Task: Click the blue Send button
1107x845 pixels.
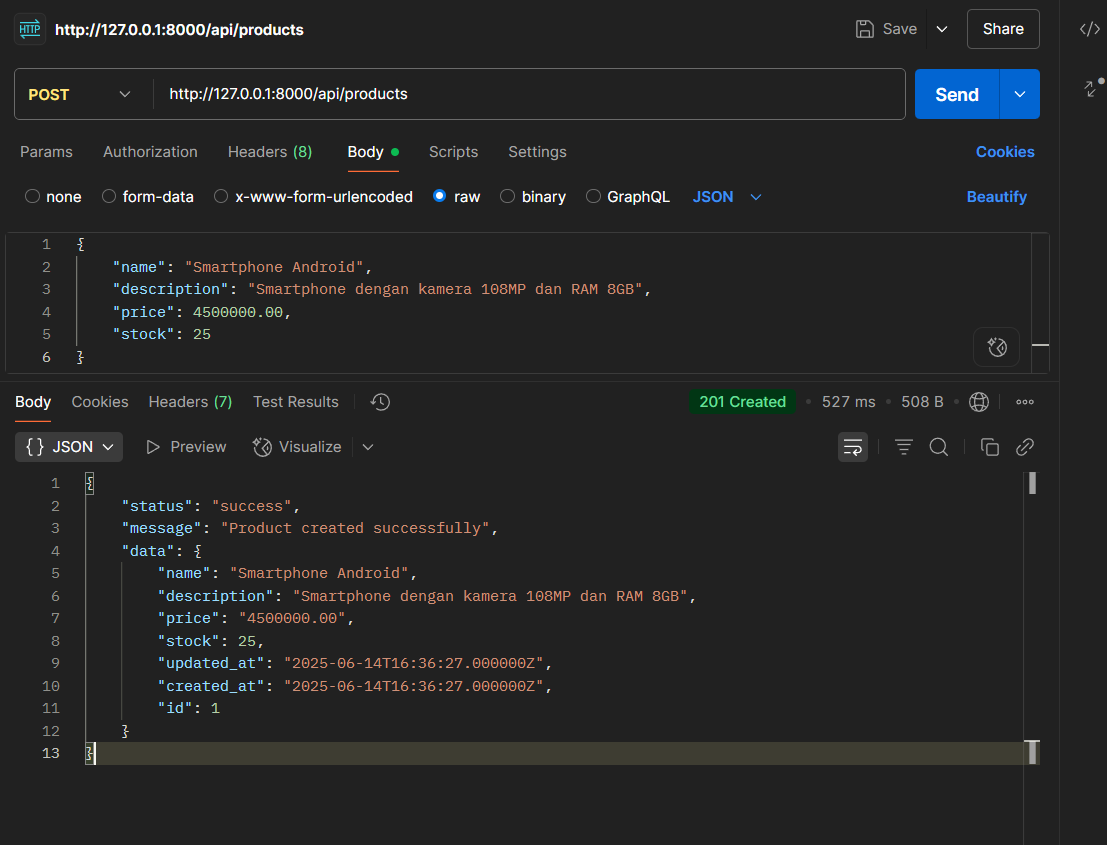Action: pos(956,94)
